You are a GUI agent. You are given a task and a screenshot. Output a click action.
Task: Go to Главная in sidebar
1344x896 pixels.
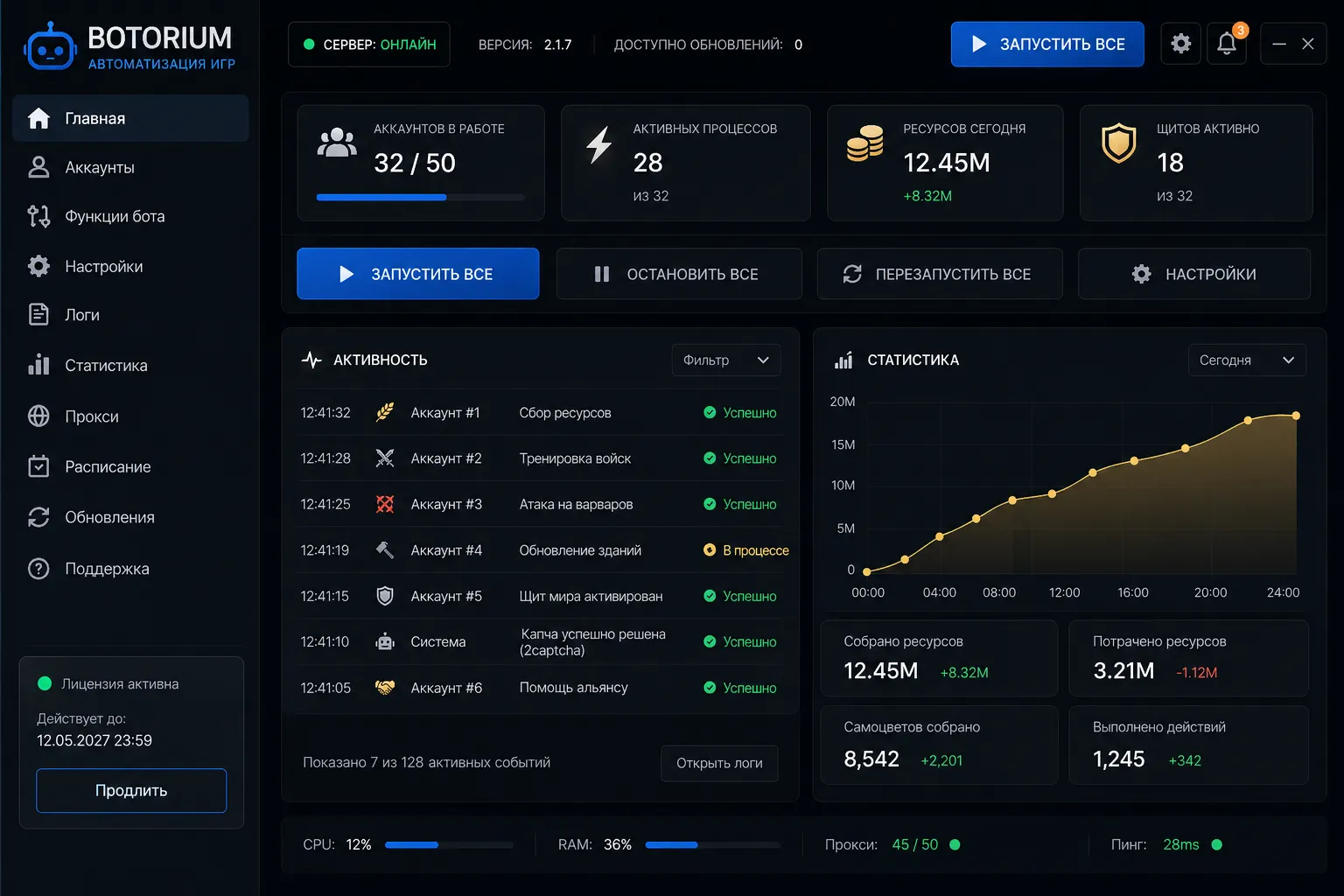(x=131, y=118)
